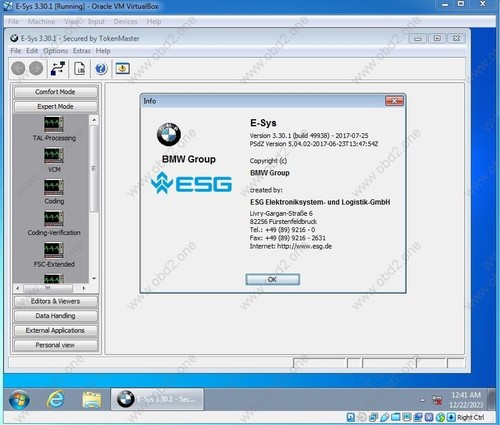This screenshot has width=500, height=425.
Task: Click the log file toolbar icon
Action: pos(80,68)
